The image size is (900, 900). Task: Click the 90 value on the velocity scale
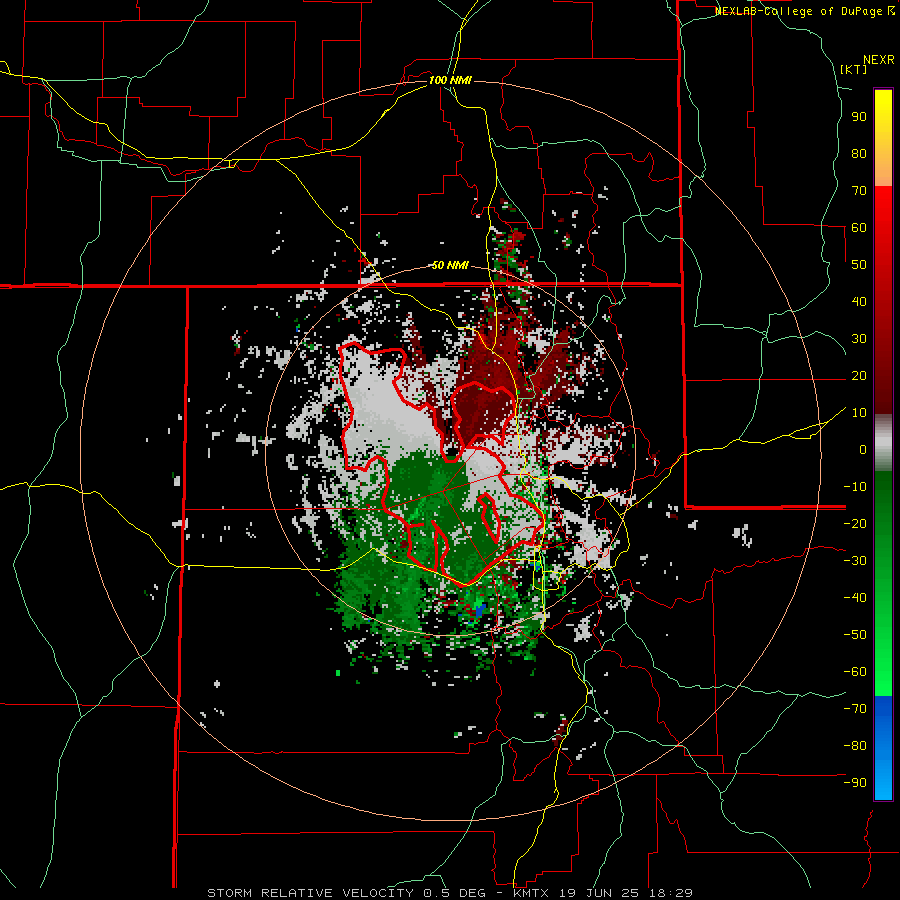[859, 117]
